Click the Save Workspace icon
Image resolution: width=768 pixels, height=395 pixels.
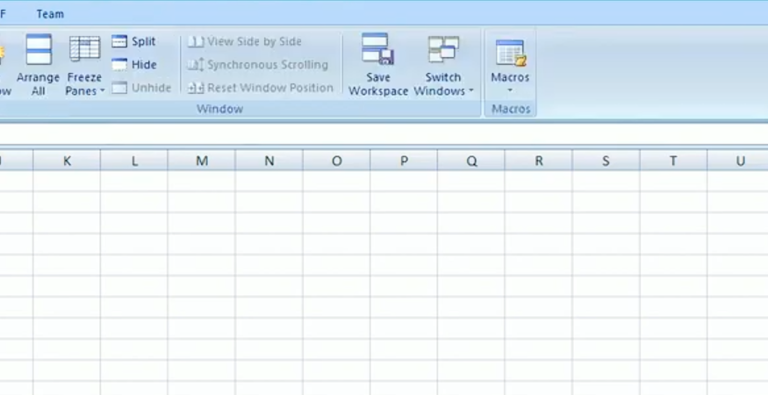(378, 49)
